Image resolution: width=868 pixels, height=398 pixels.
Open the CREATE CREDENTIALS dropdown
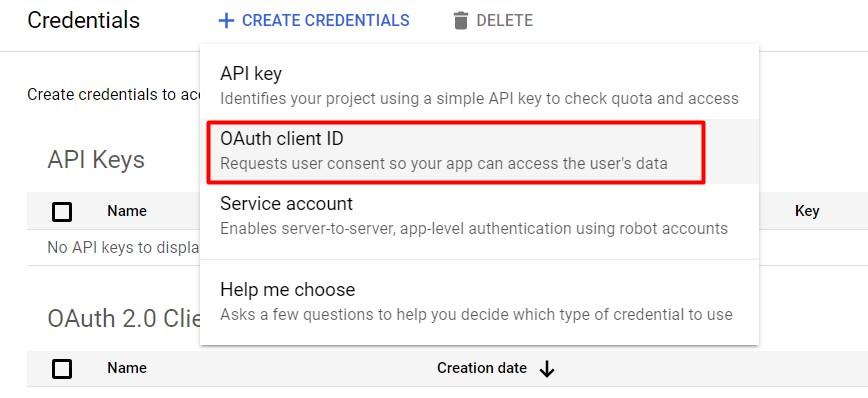click(314, 21)
